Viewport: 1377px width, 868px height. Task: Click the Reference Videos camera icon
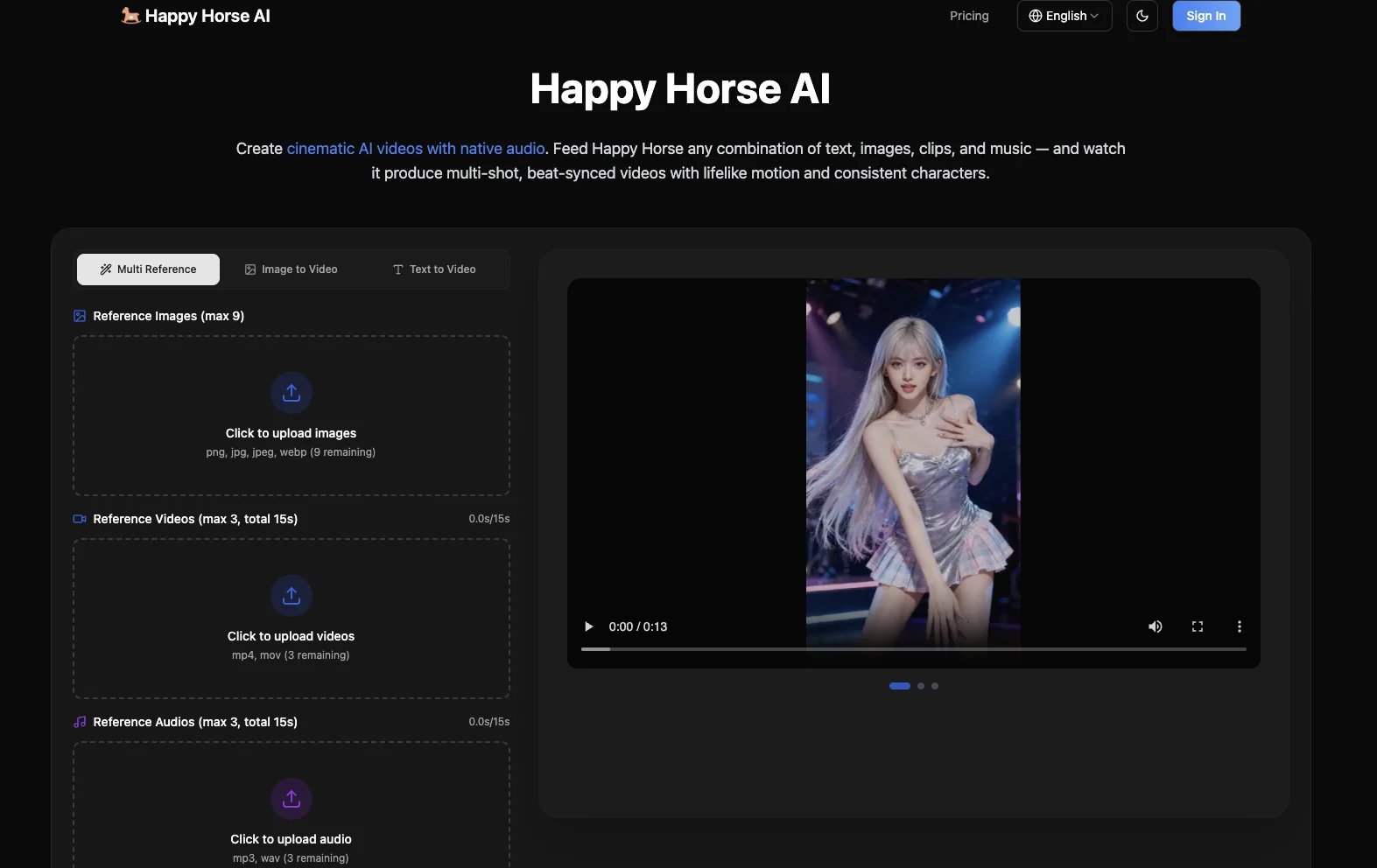point(80,519)
